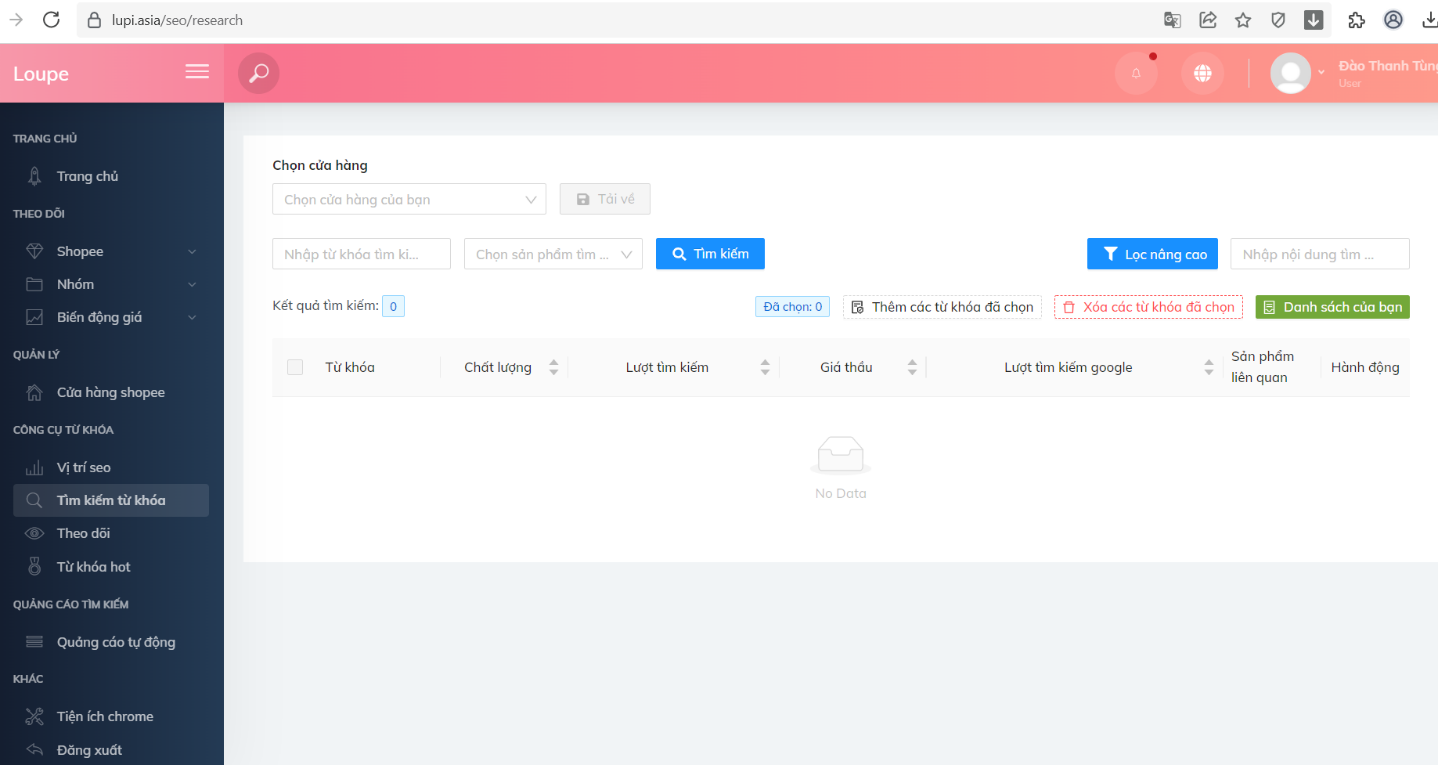Click the Lọc nâng cao filter button
Image resolution: width=1438 pixels, height=765 pixels.
[1153, 254]
